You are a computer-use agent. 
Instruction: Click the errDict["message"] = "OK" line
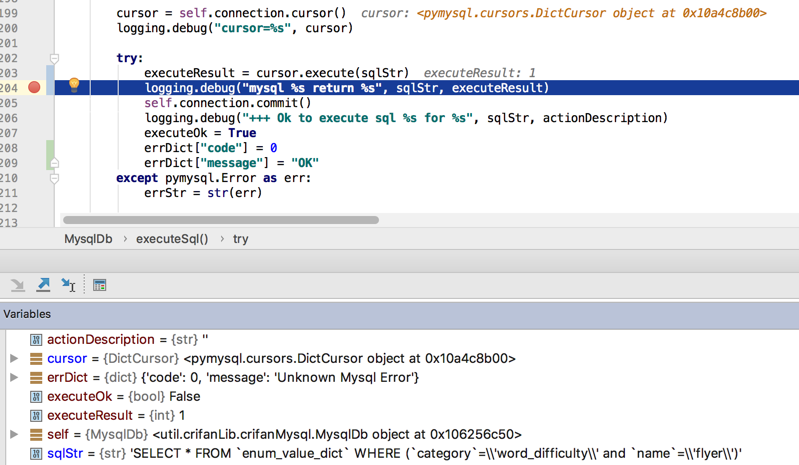pos(231,163)
